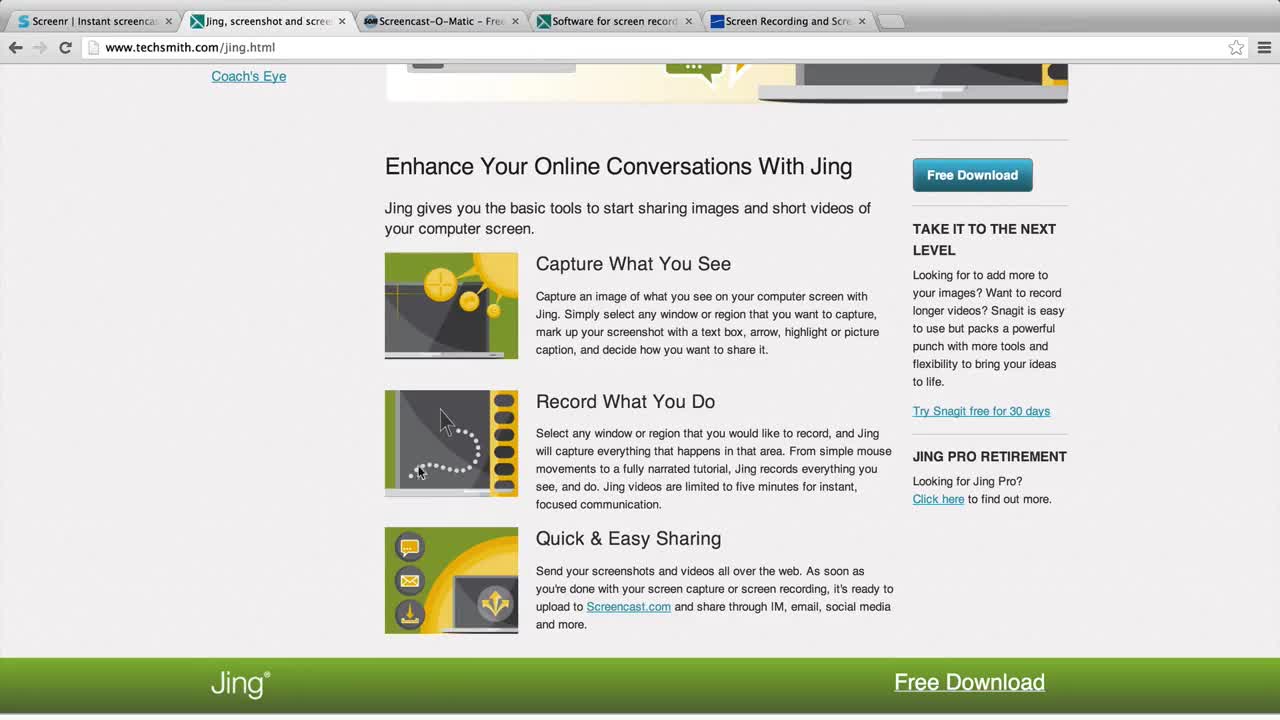1280x720 pixels.
Task: Open the Screencast-O-Matic tab
Action: [x=440, y=21]
